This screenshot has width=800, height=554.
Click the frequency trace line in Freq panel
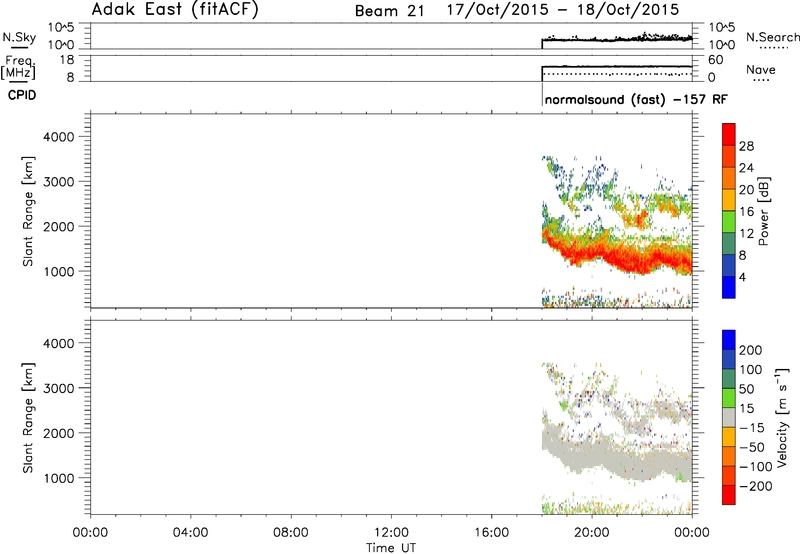pyautogui.click(x=617, y=66)
